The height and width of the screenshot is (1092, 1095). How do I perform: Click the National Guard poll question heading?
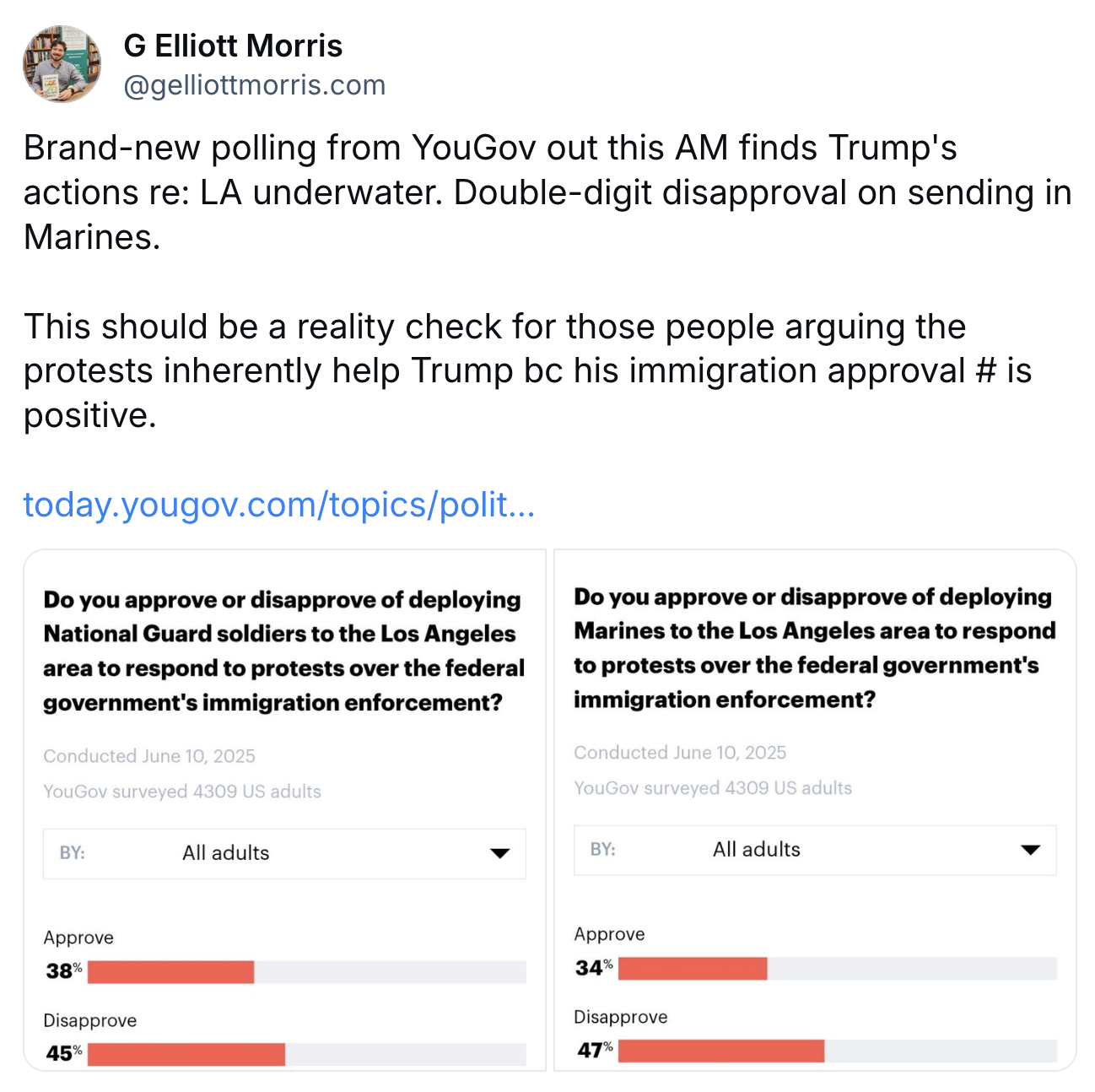[x=284, y=651]
